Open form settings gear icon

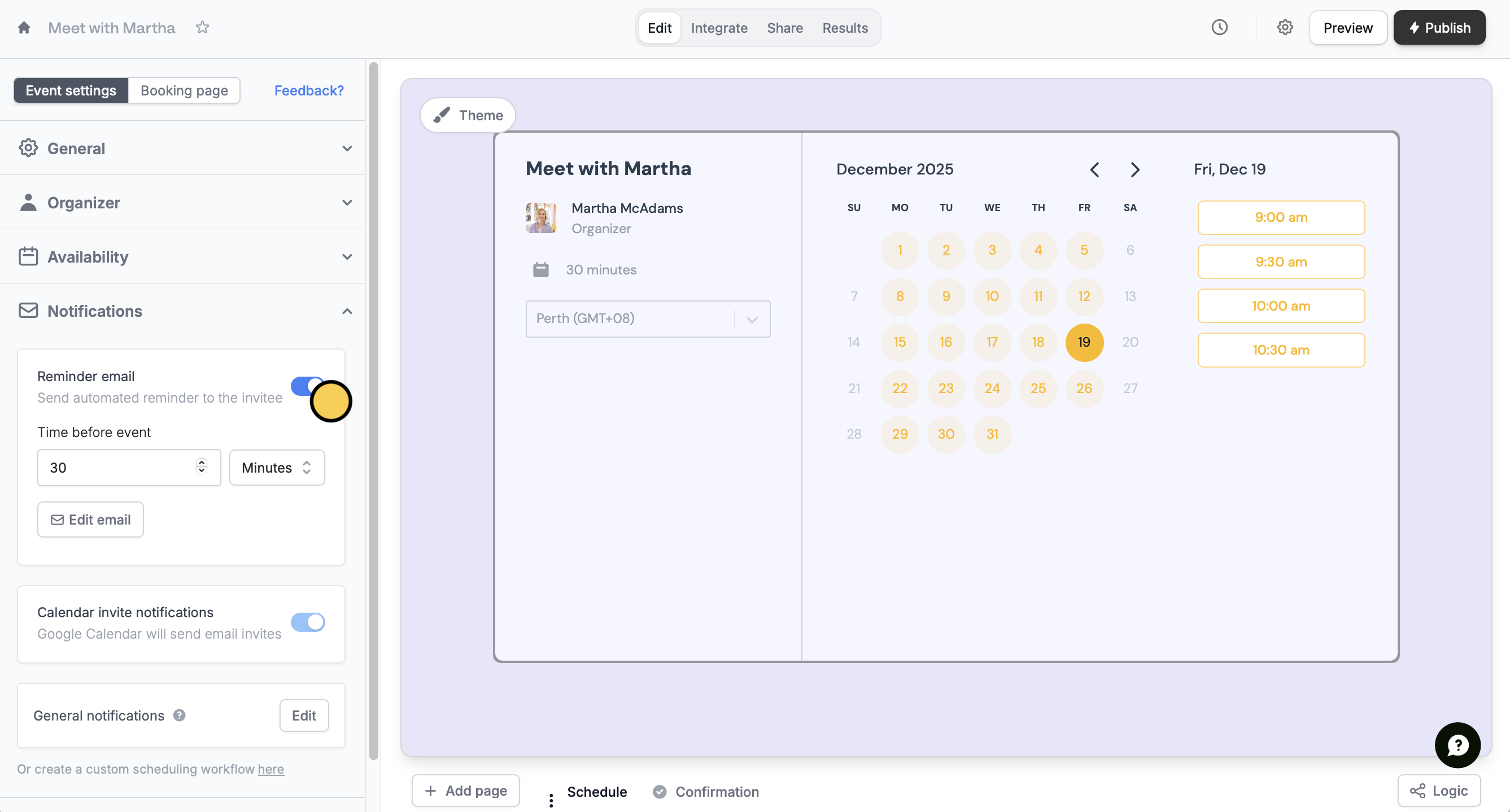pos(1285,28)
